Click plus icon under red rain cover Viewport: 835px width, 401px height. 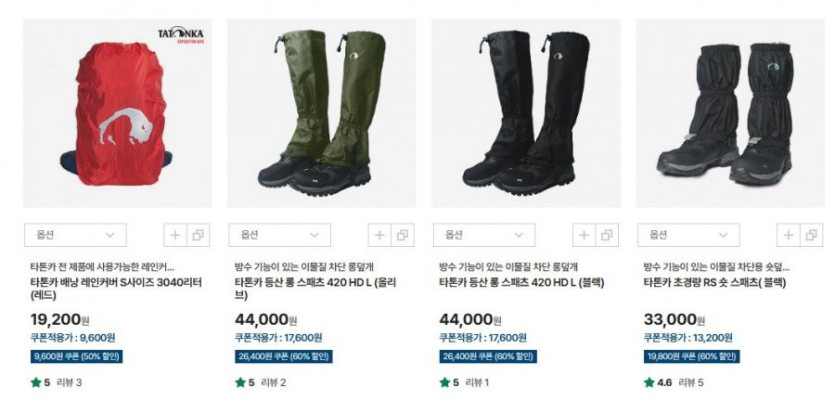(x=175, y=235)
